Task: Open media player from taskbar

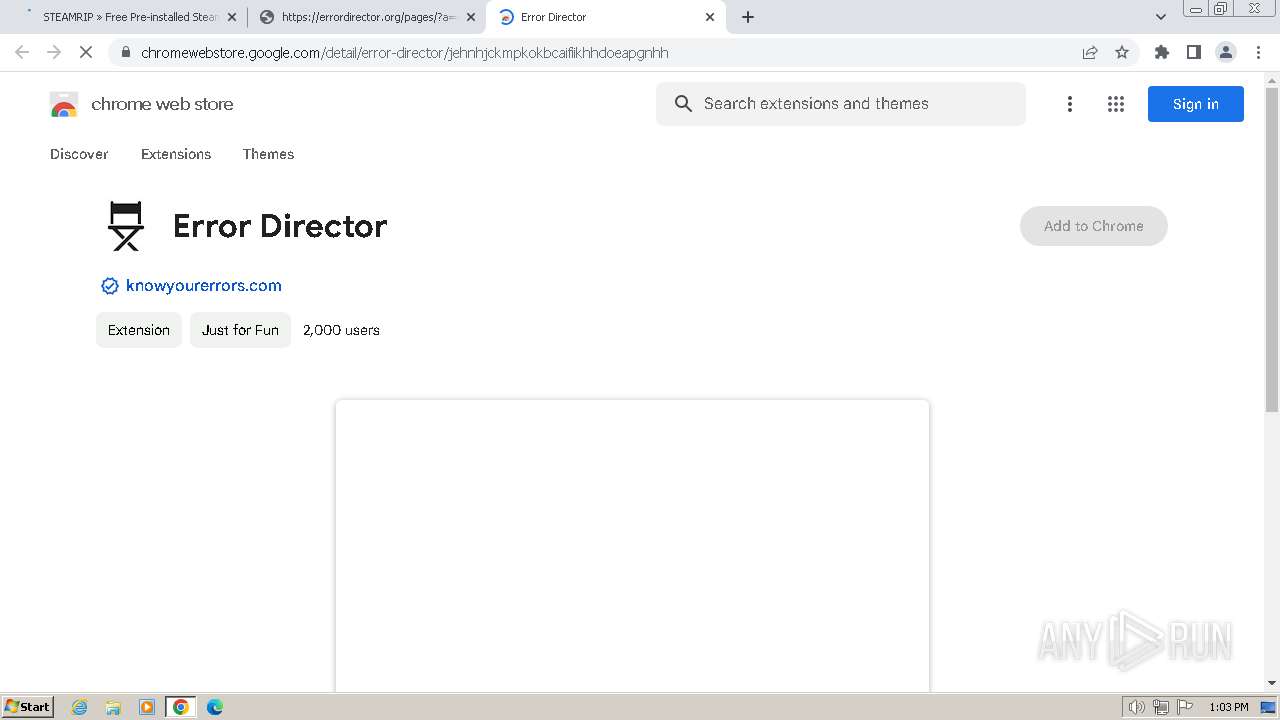Action: click(x=147, y=707)
